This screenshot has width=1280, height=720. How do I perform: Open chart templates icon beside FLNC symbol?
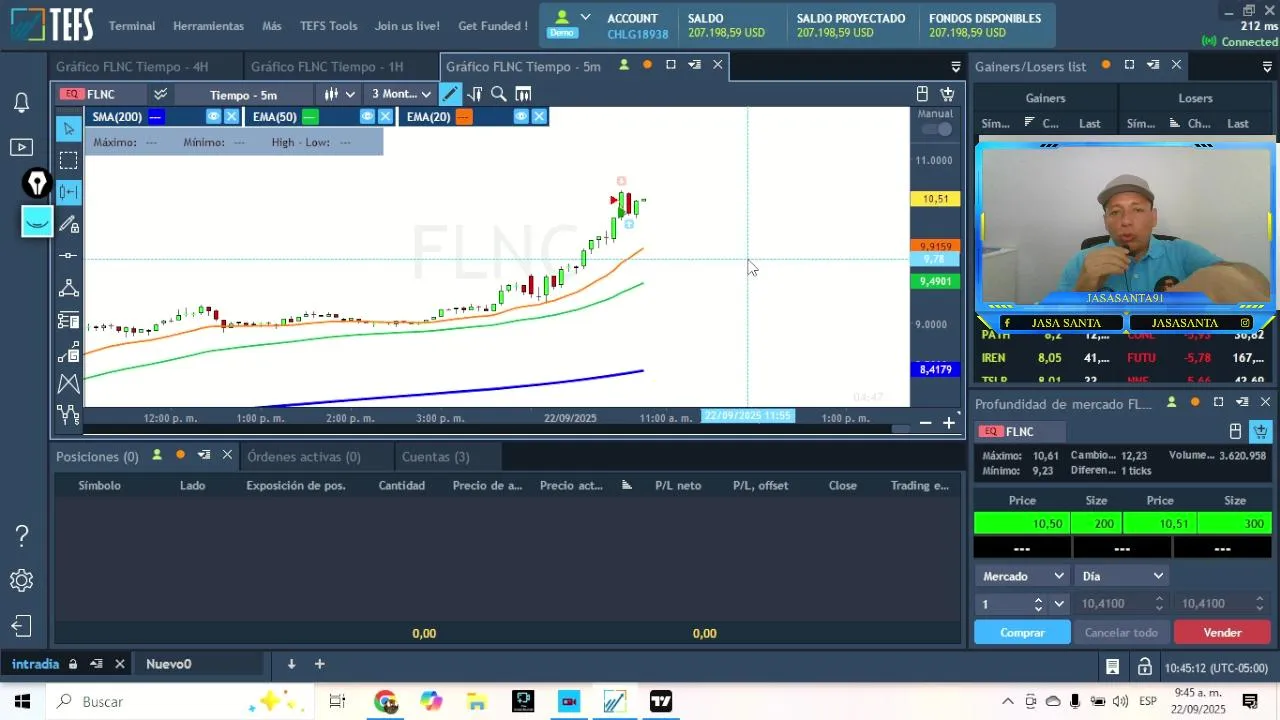(160, 94)
